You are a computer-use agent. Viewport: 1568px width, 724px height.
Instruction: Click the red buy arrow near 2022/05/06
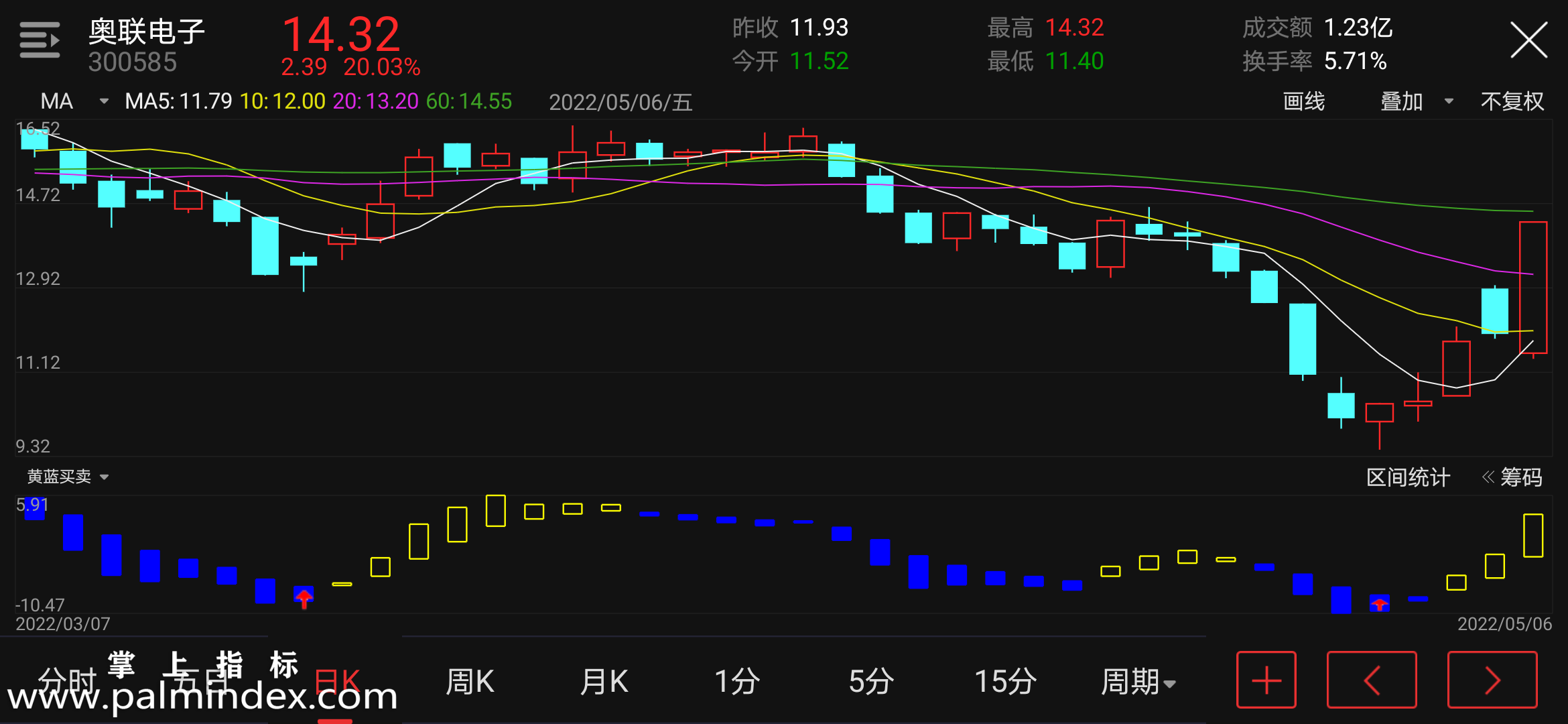(x=1379, y=605)
